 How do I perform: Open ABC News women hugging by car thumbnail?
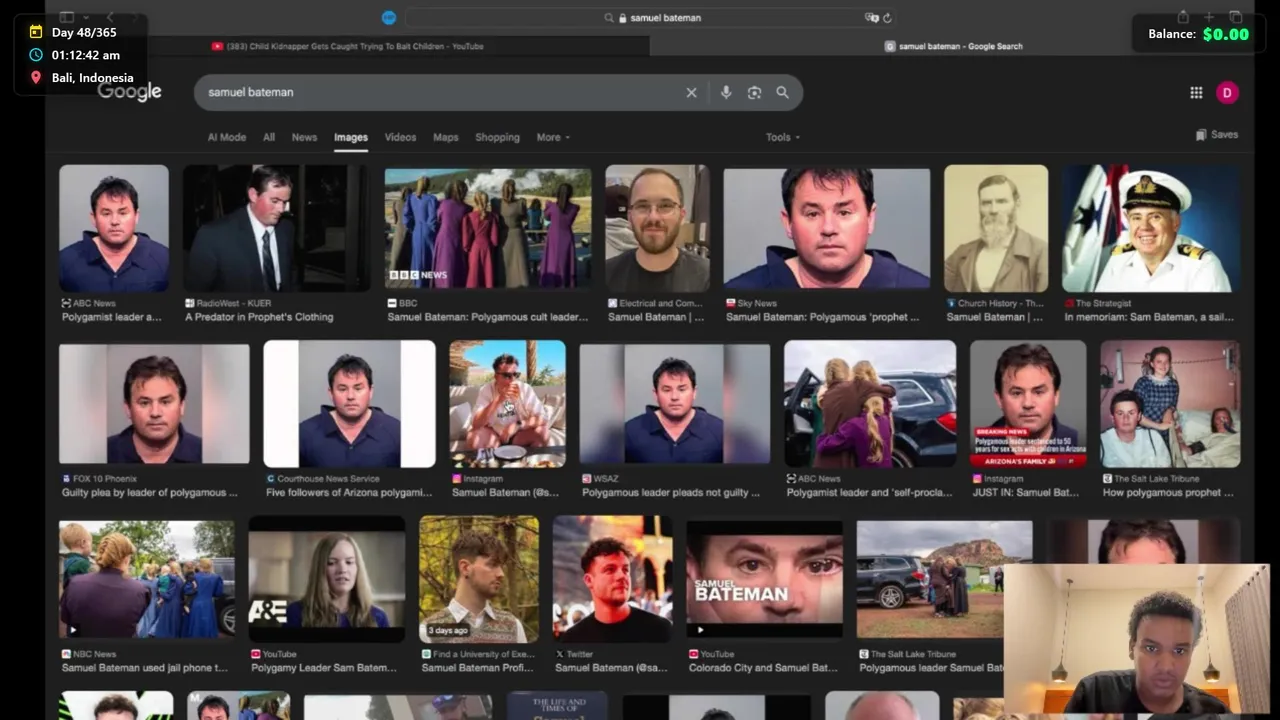(870, 404)
